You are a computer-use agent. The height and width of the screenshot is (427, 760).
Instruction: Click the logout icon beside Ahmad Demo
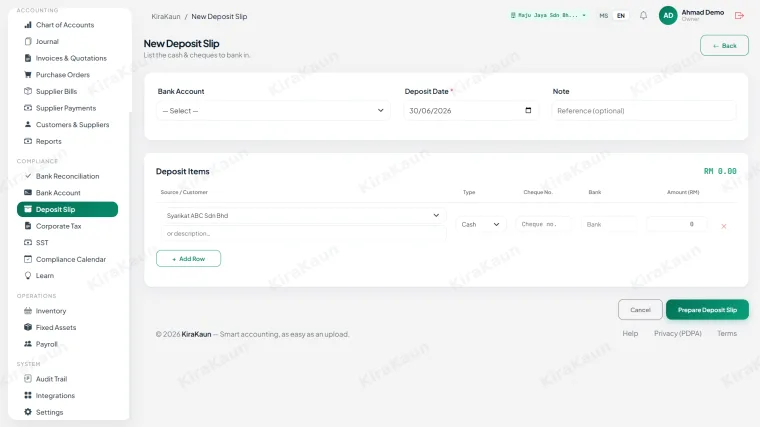(739, 16)
